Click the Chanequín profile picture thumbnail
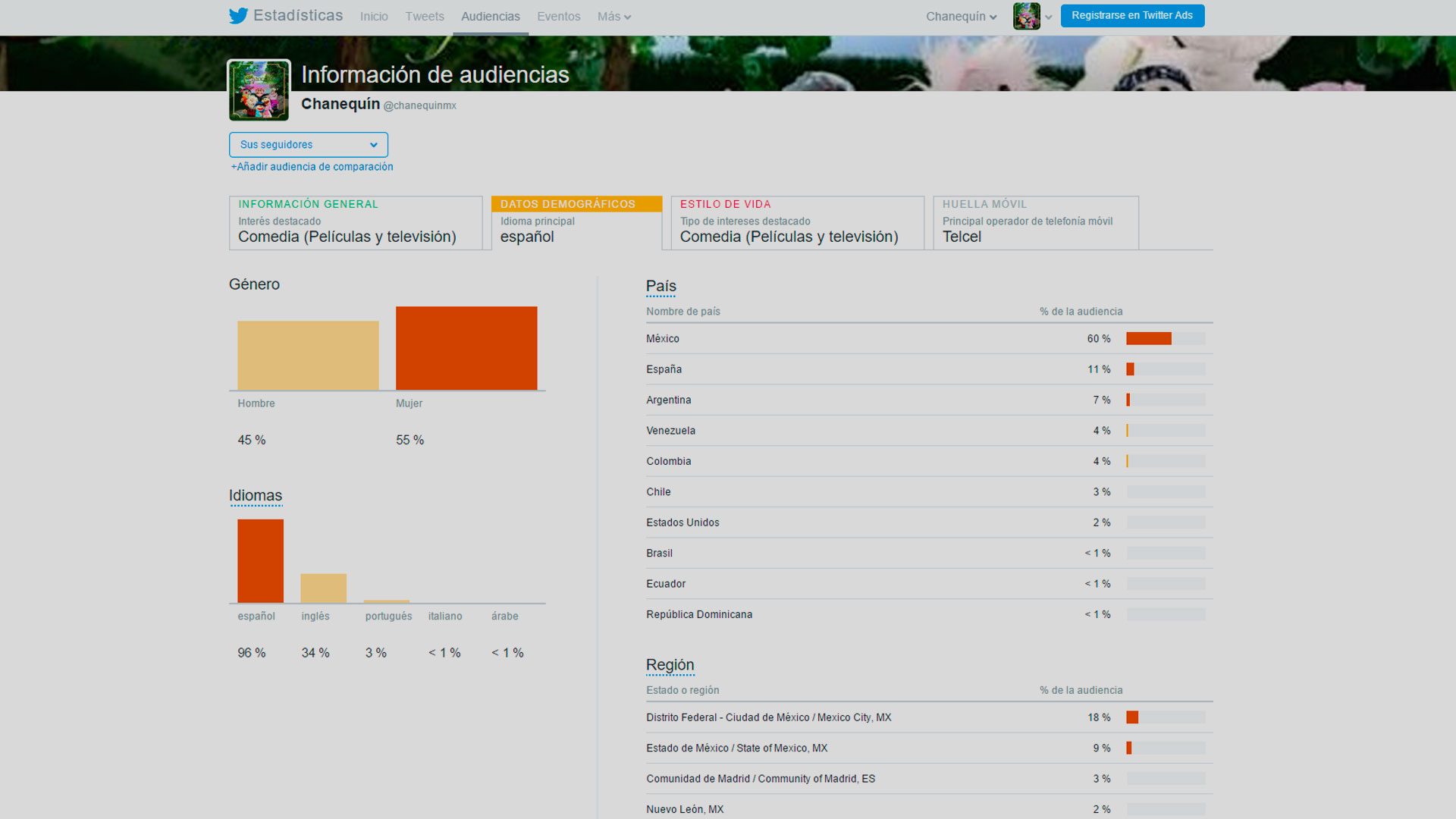 coord(259,90)
